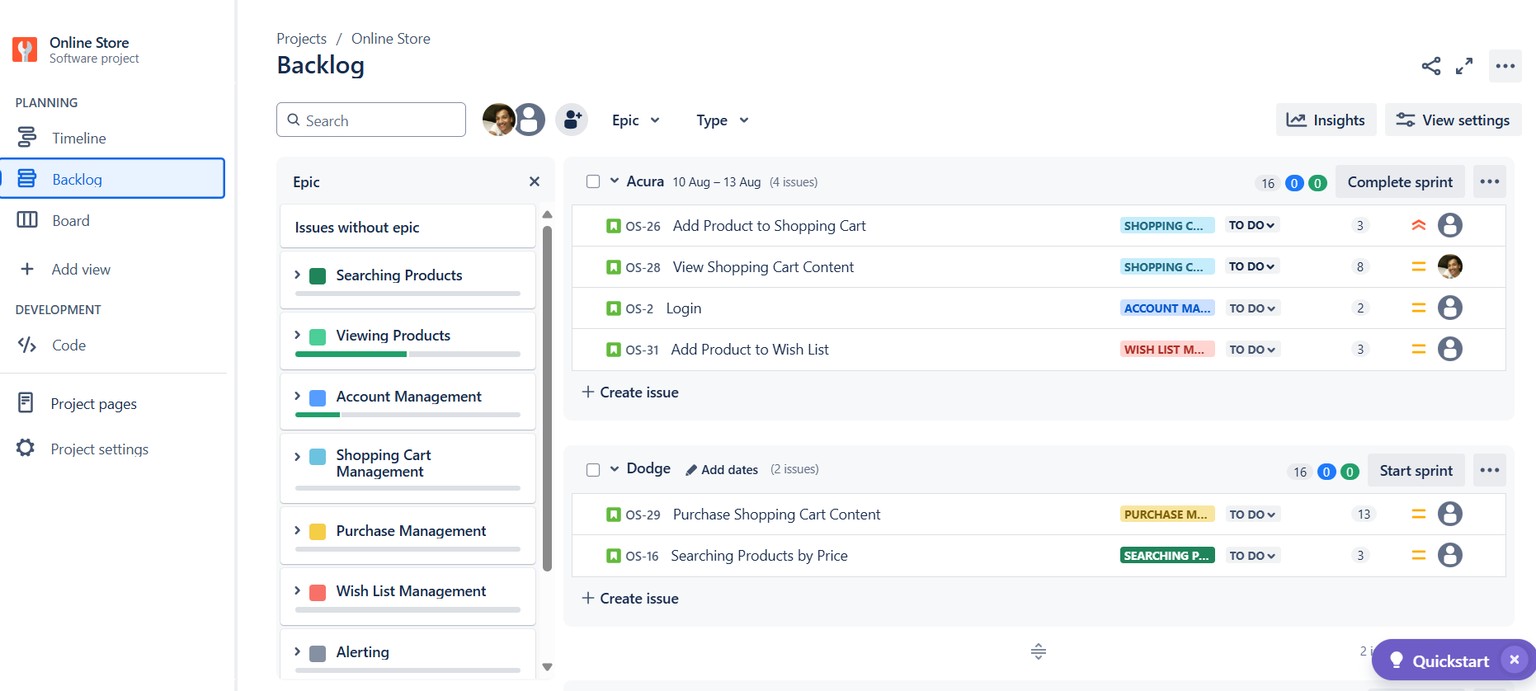The width and height of the screenshot is (1536, 691).
Task: Collapse the Acura sprint chevron
Action: pyautogui.click(x=615, y=181)
